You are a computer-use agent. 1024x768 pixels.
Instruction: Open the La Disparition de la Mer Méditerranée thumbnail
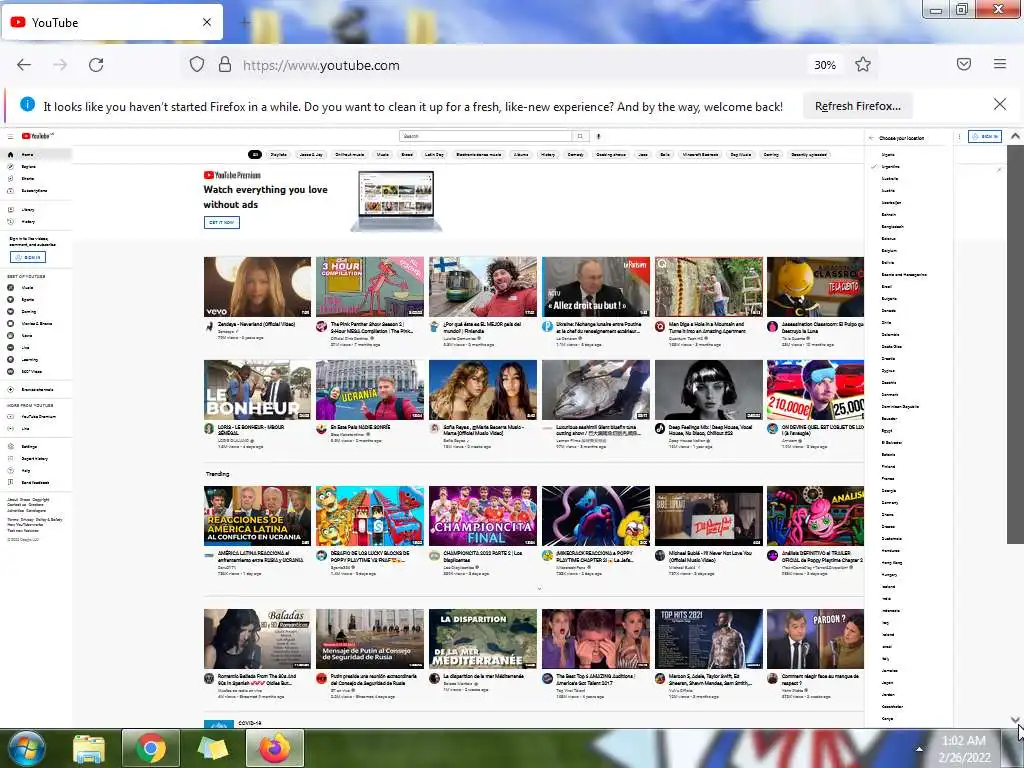(483, 639)
